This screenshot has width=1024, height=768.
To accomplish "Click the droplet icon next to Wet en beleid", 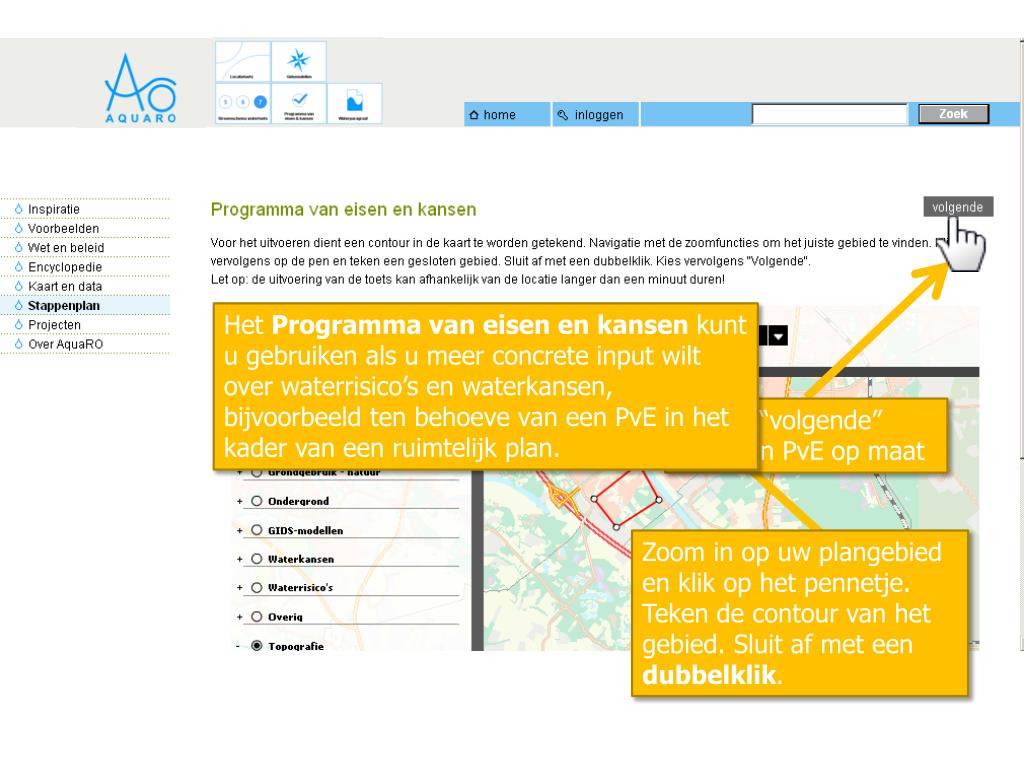I will point(18,248).
